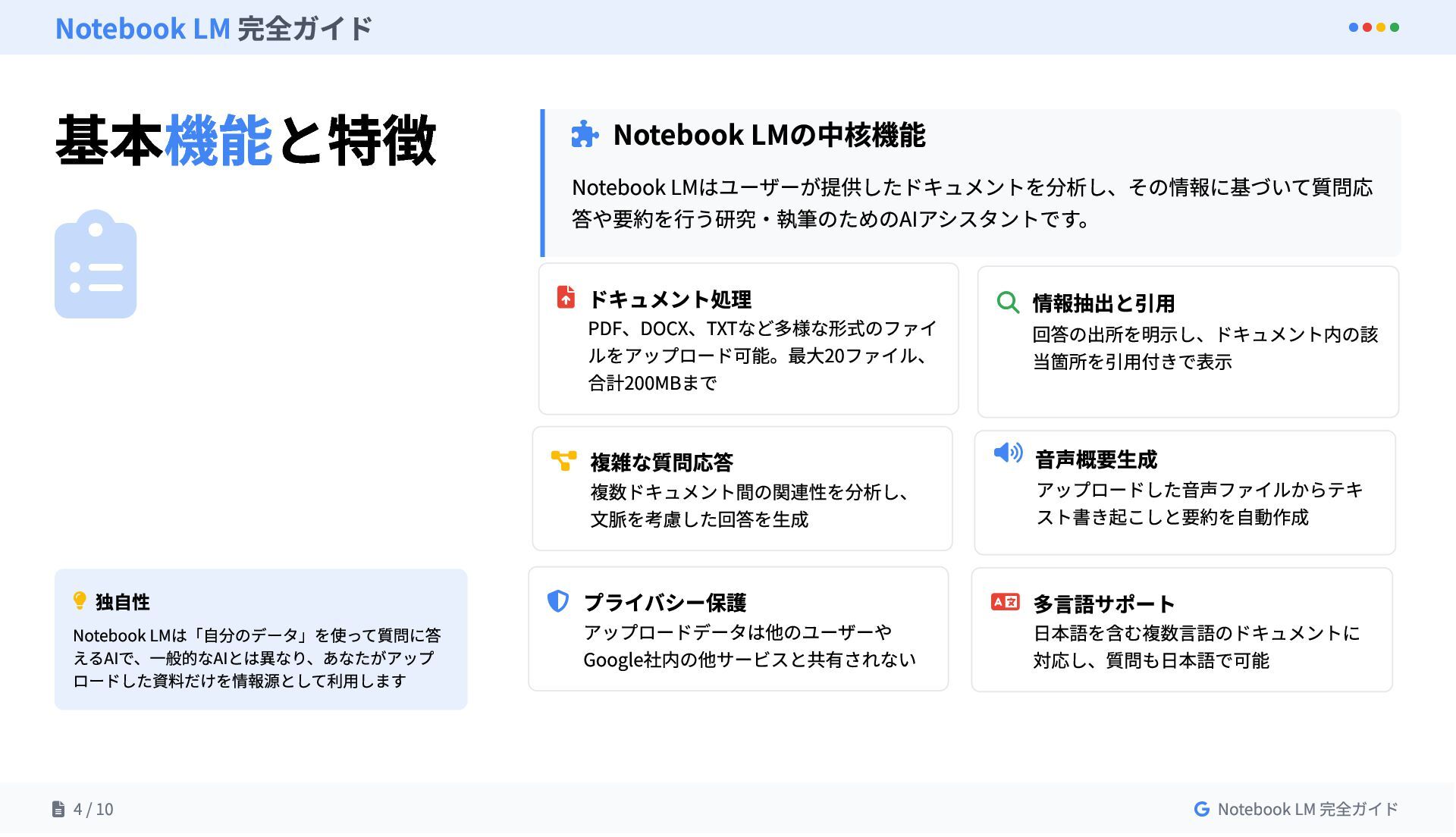Click the 4 / 10 page indicator
The height and width of the screenshot is (837, 1456).
pyautogui.click(x=93, y=810)
